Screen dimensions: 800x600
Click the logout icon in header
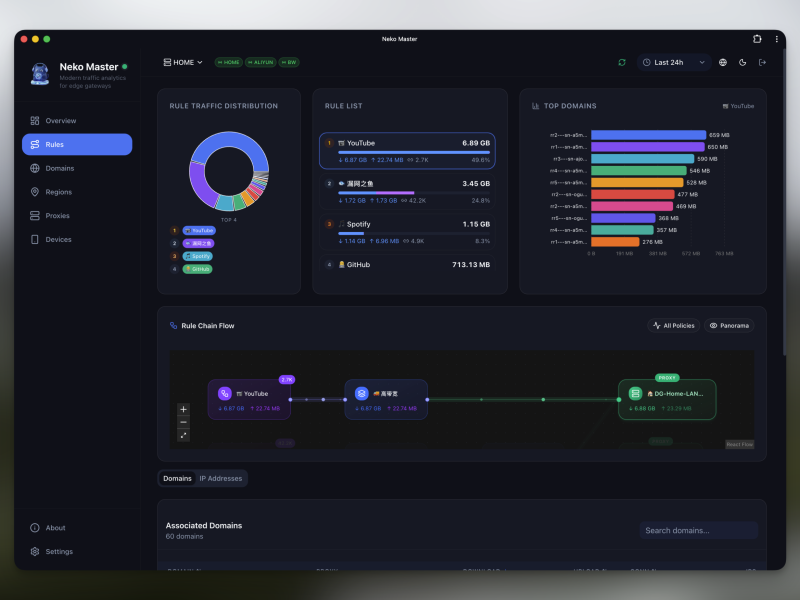762,62
